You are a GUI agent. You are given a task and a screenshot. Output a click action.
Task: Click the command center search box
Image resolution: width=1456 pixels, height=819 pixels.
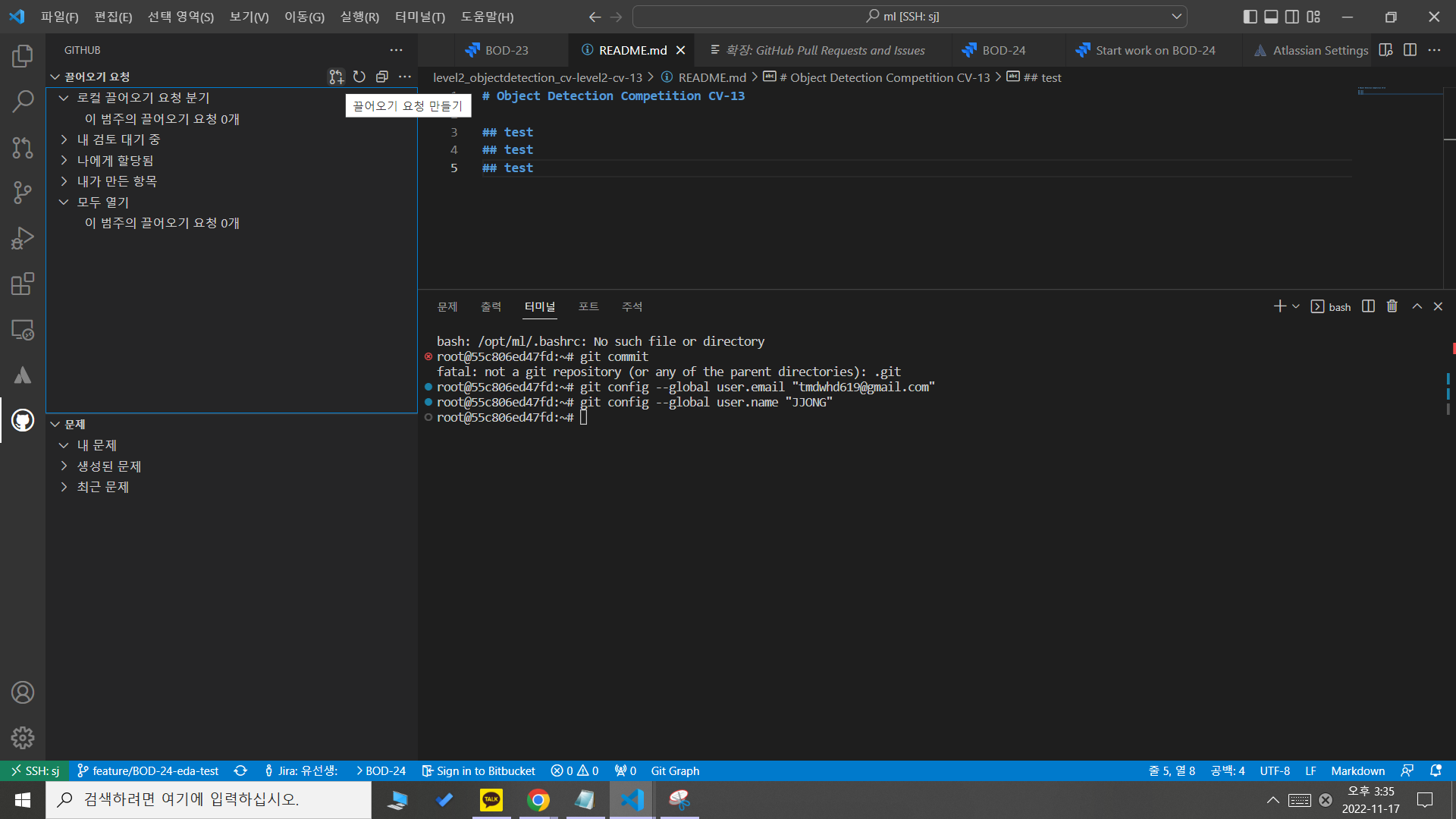(x=909, y=17)
